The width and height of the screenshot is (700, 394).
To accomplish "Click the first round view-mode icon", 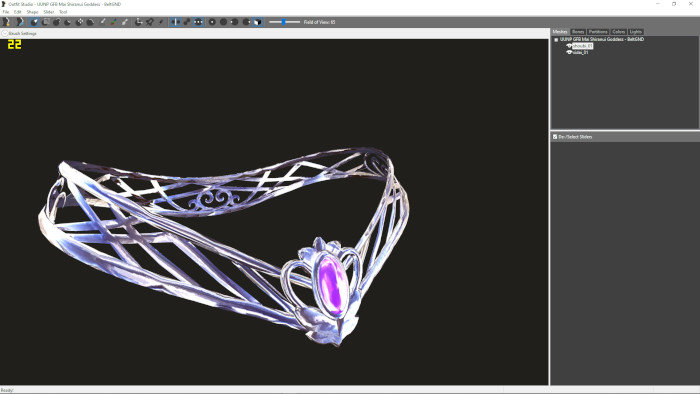I will pos(212,22).
